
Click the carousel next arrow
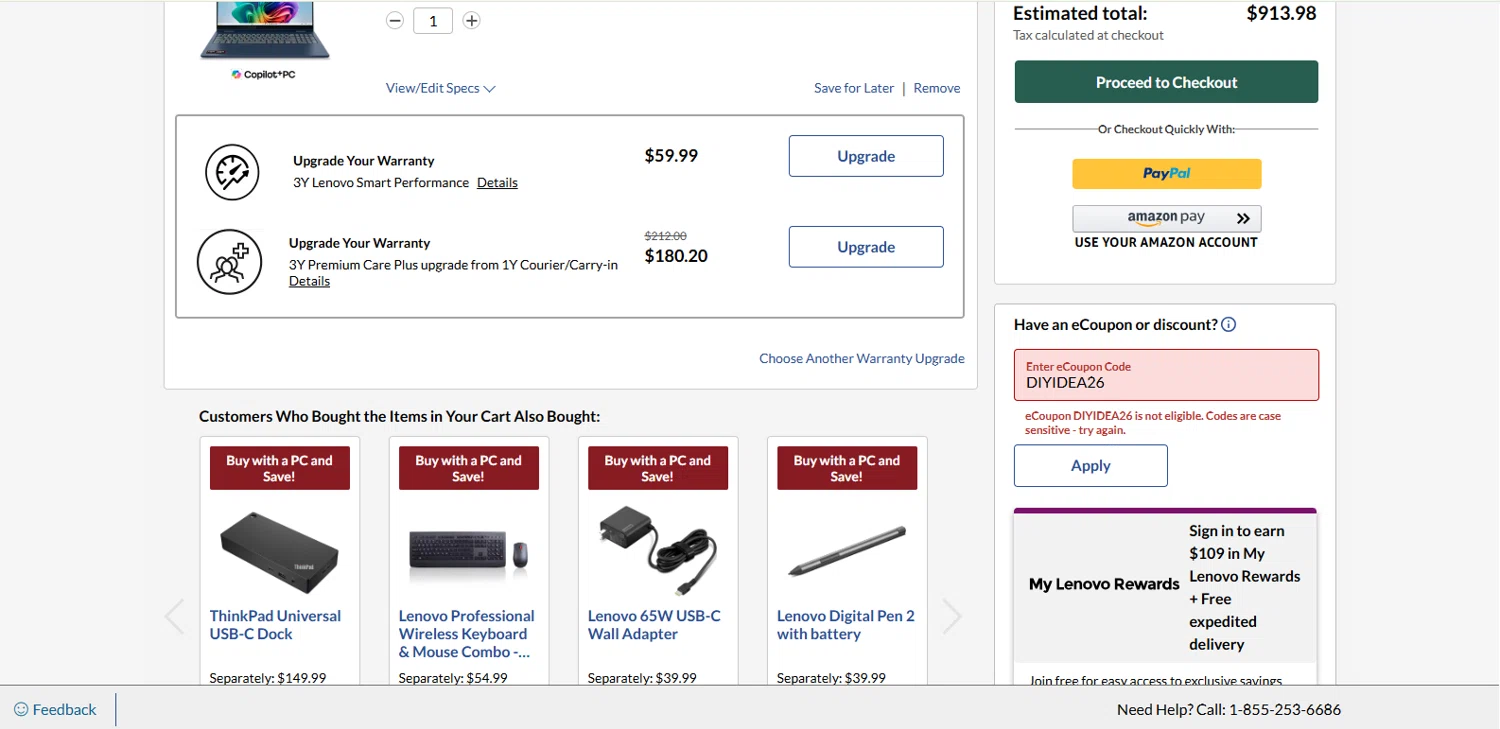(951, 616)
